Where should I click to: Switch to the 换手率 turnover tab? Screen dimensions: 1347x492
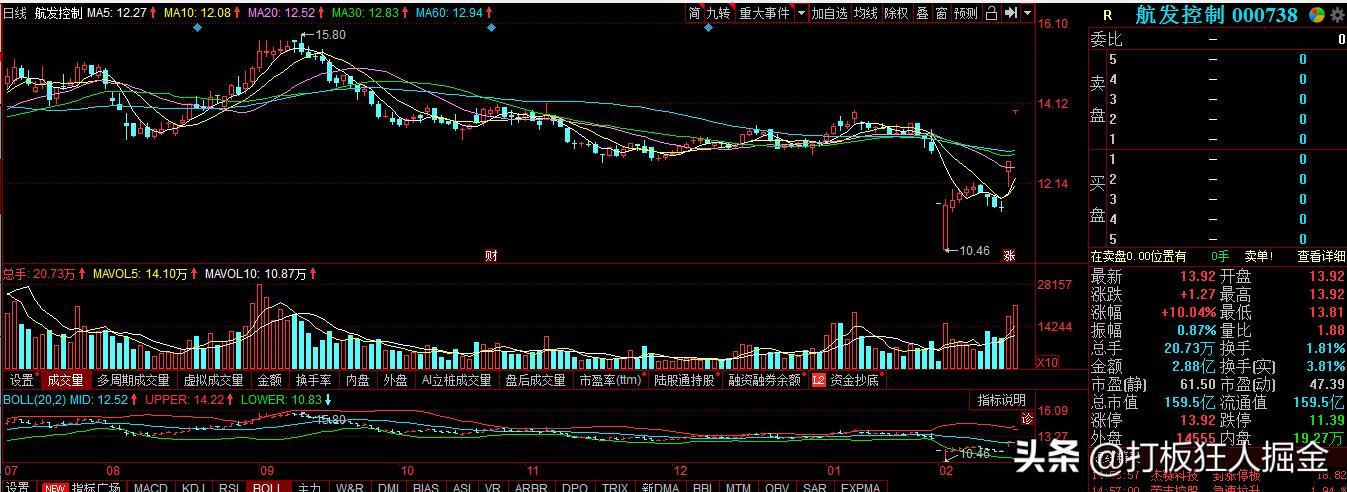pyautogui.click(x=313, y=380)
